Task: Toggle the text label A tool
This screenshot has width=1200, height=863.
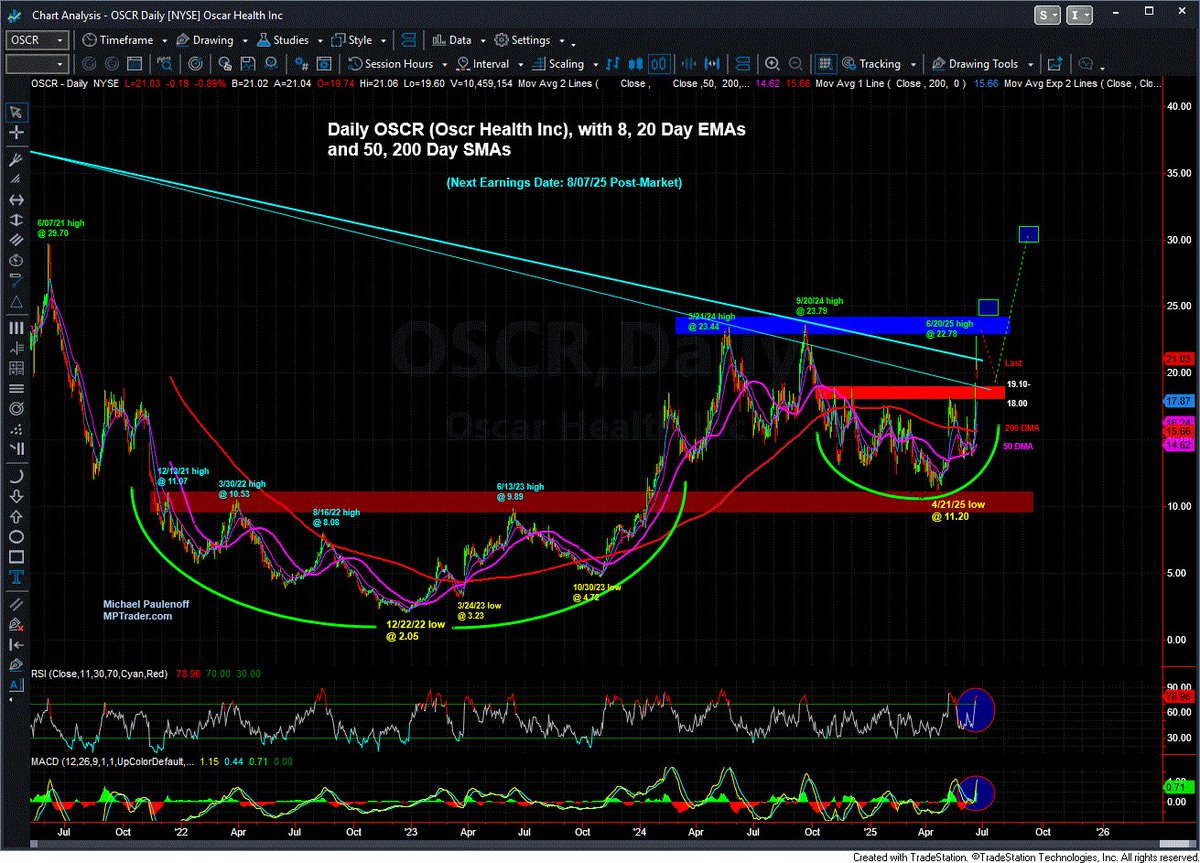Action: [x=16, y=686]
